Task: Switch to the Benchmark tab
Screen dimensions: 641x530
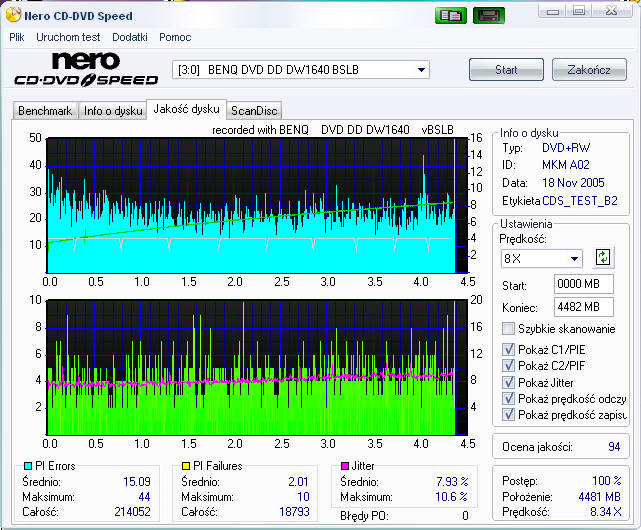Action: (x=45, y=111)
